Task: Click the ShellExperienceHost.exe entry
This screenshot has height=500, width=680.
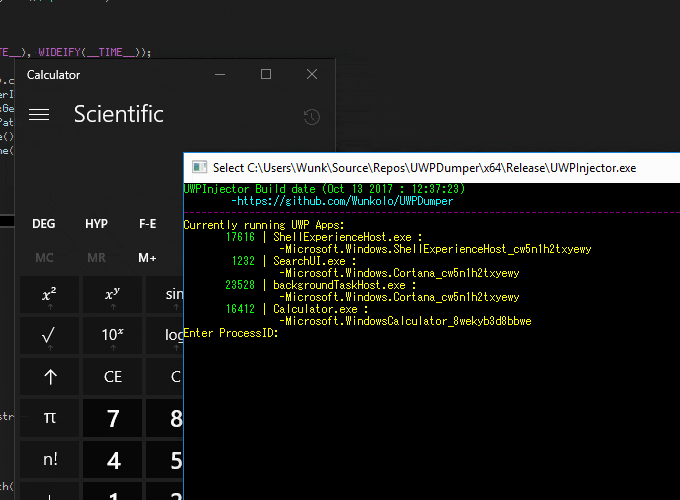Action: coord(342,237)
